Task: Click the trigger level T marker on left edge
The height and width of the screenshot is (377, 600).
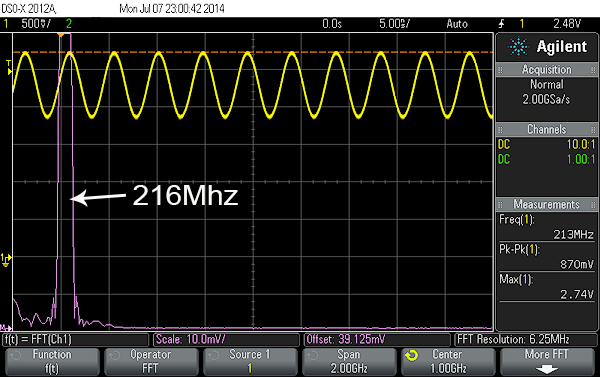Action: (9, 67)
